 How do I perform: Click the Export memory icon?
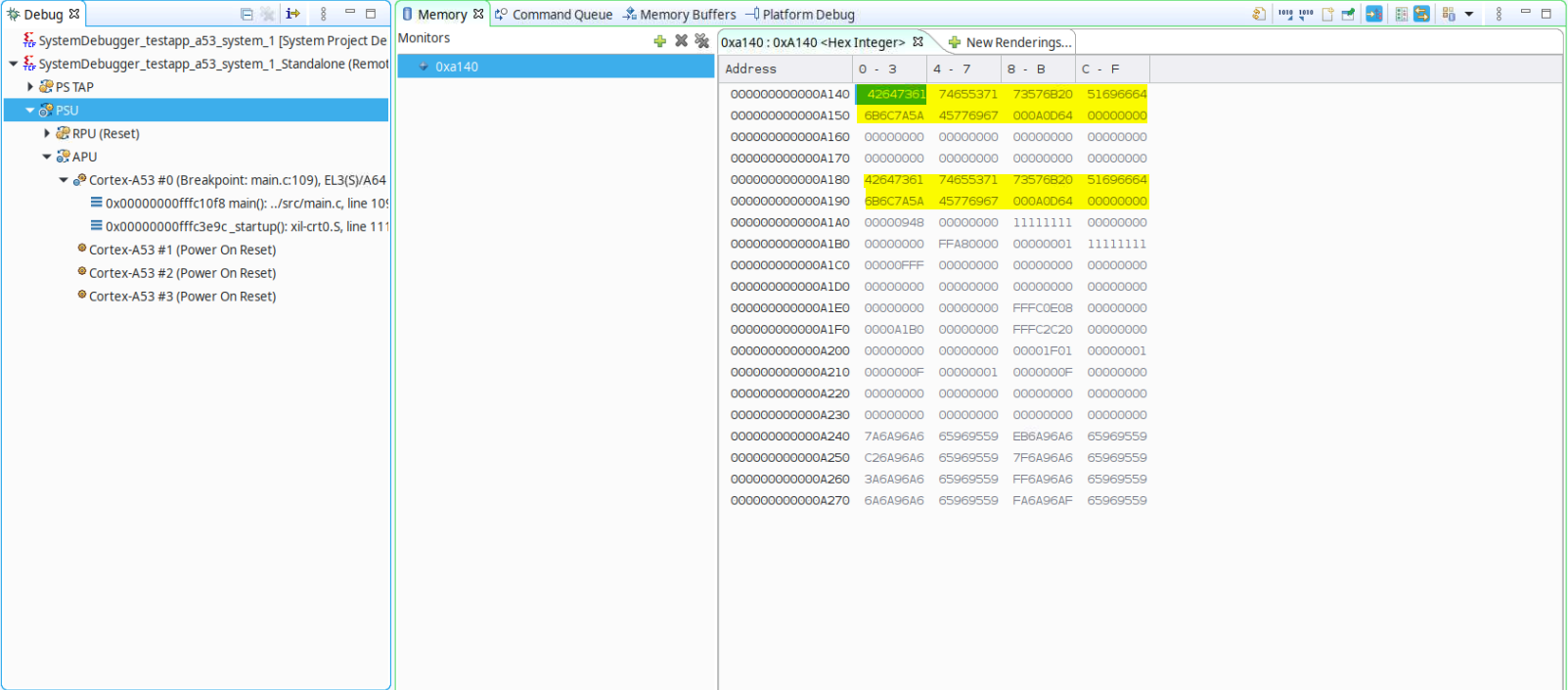tap(1306, 15)
